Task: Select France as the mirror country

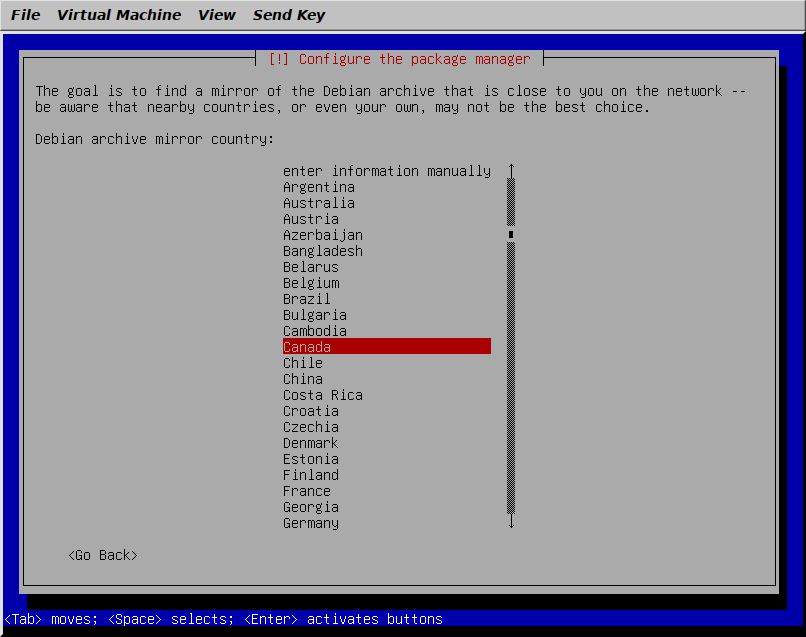Action: point(307,490)
